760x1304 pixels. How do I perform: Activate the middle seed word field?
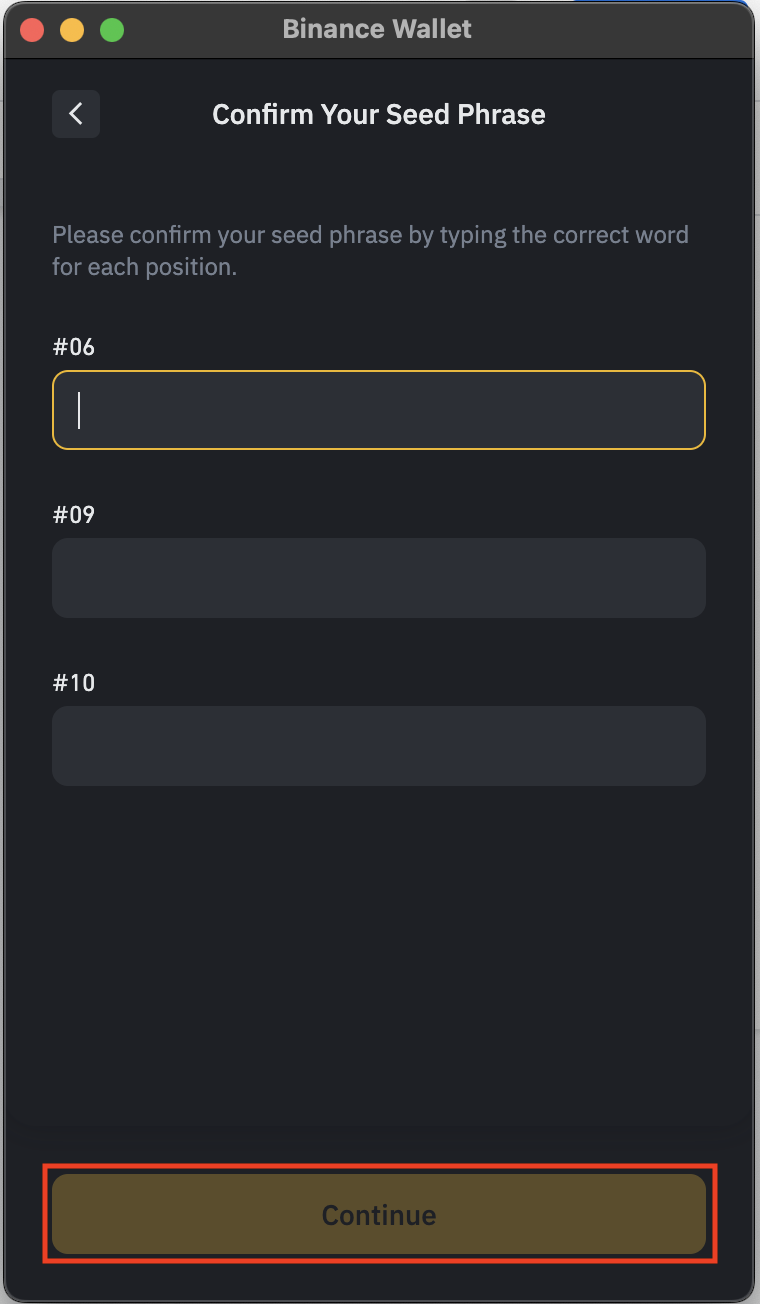(379, 578)
